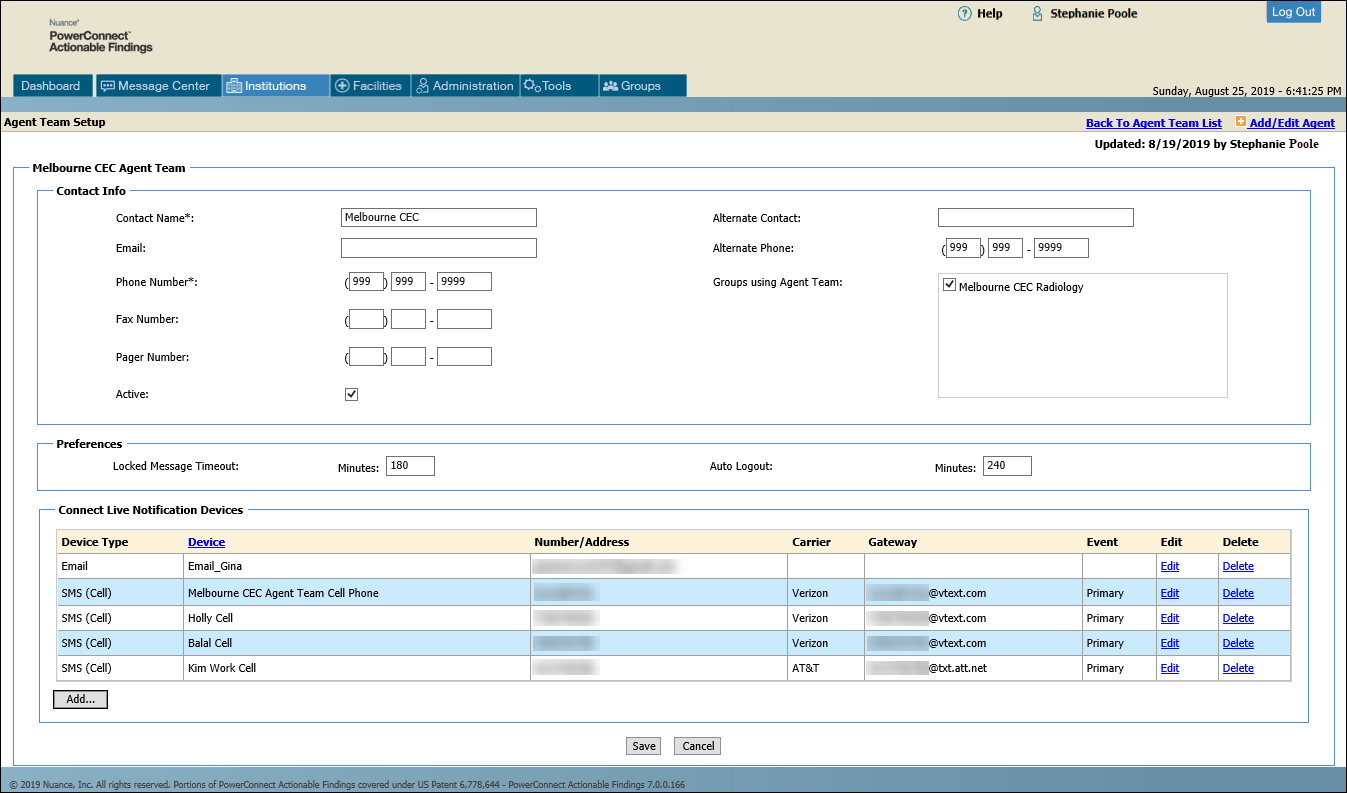Click the Stephanie Poole username
1347x793 pixels.
(x=1094, y=14)
